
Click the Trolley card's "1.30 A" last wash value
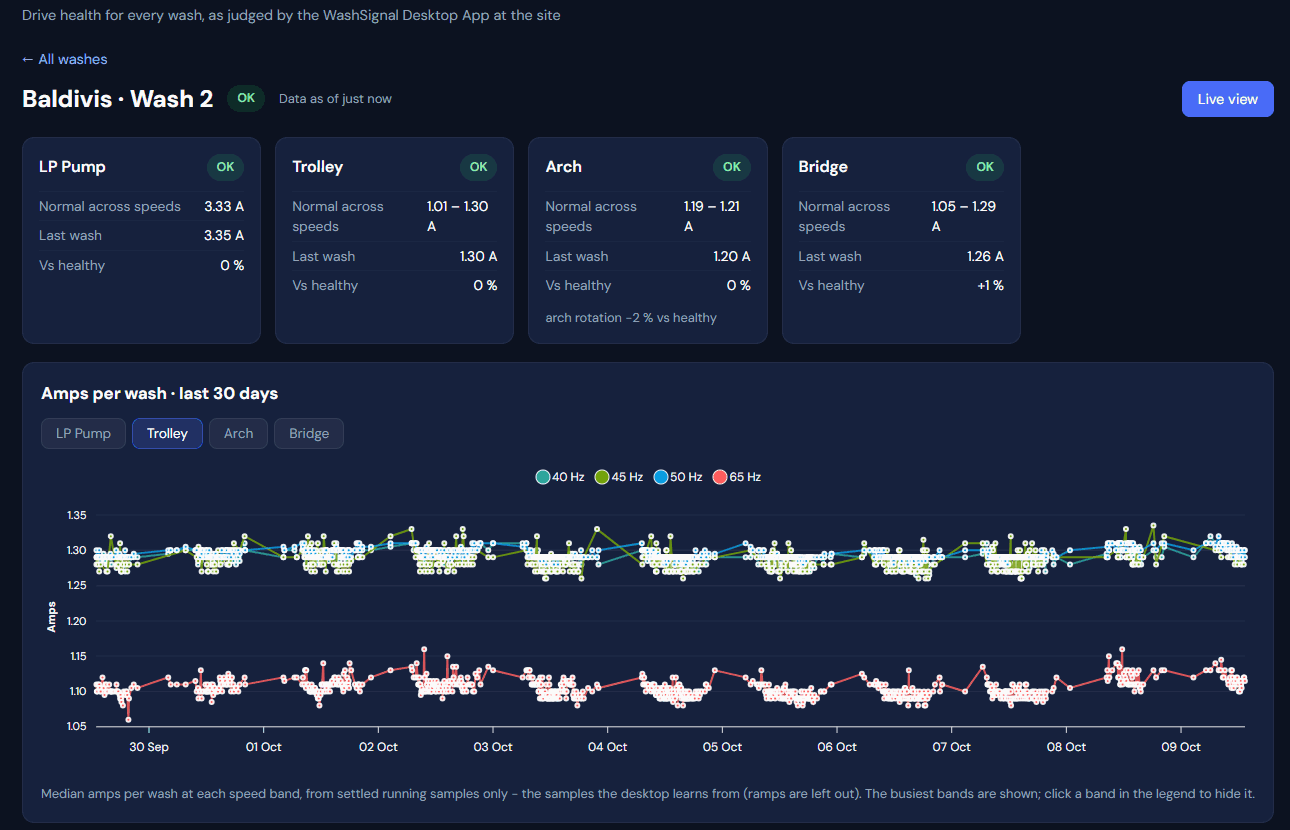[478, 256]
